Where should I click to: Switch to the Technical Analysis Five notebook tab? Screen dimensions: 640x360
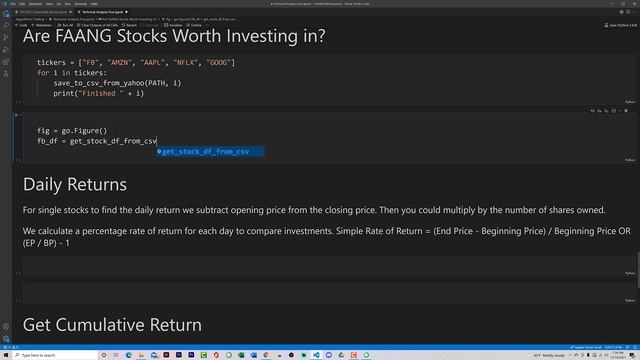coord(102,12)
